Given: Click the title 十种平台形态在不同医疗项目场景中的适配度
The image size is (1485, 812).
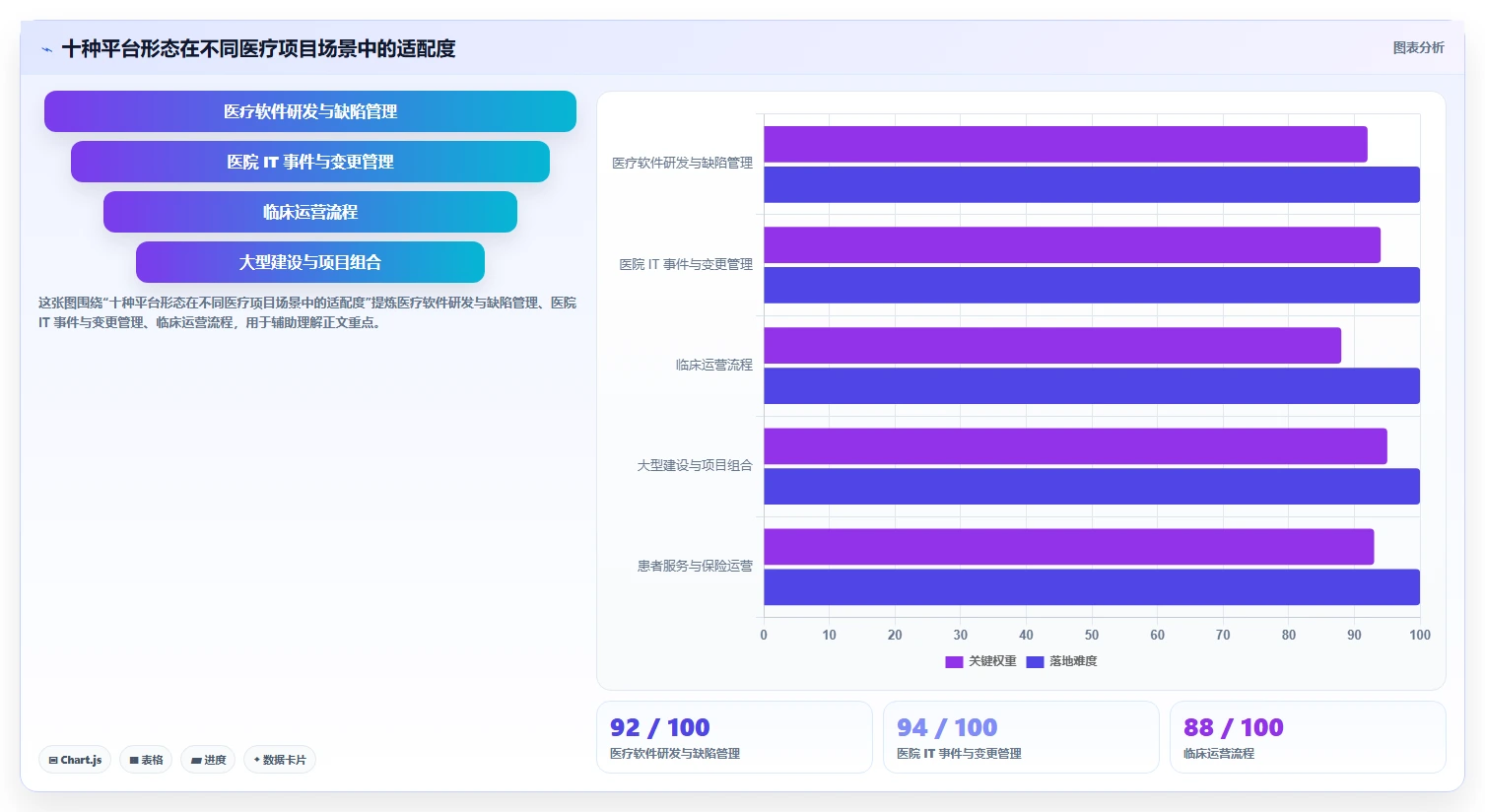Looking at the screenshot, I should point(259,48).
